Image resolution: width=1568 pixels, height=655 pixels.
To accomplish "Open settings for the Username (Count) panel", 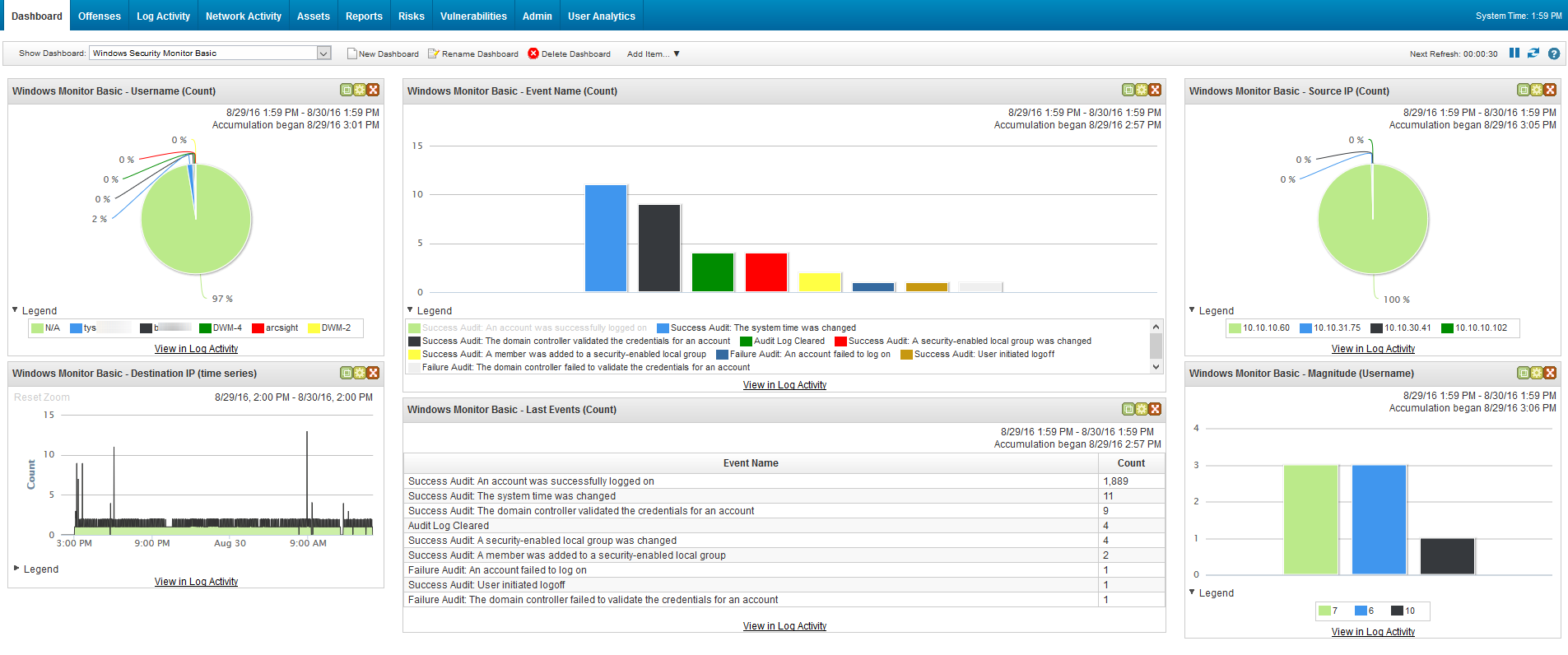I will pos(360,90).
